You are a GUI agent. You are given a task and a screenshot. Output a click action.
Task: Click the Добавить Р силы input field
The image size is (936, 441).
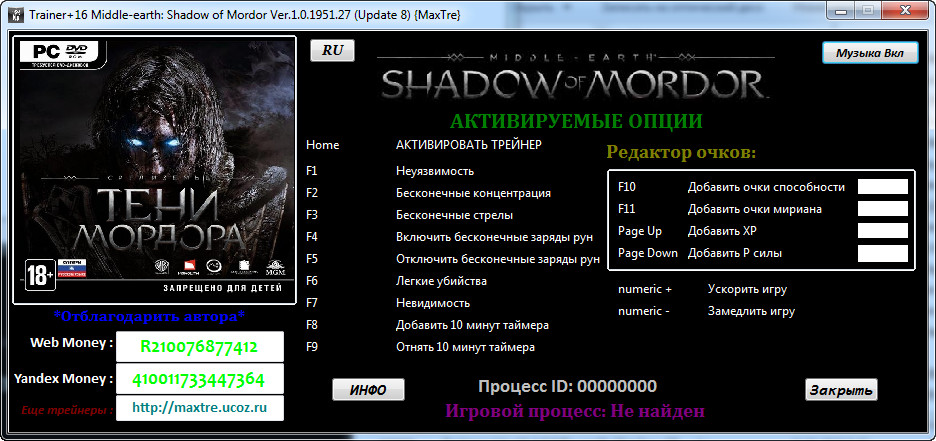tap(883, 253)
